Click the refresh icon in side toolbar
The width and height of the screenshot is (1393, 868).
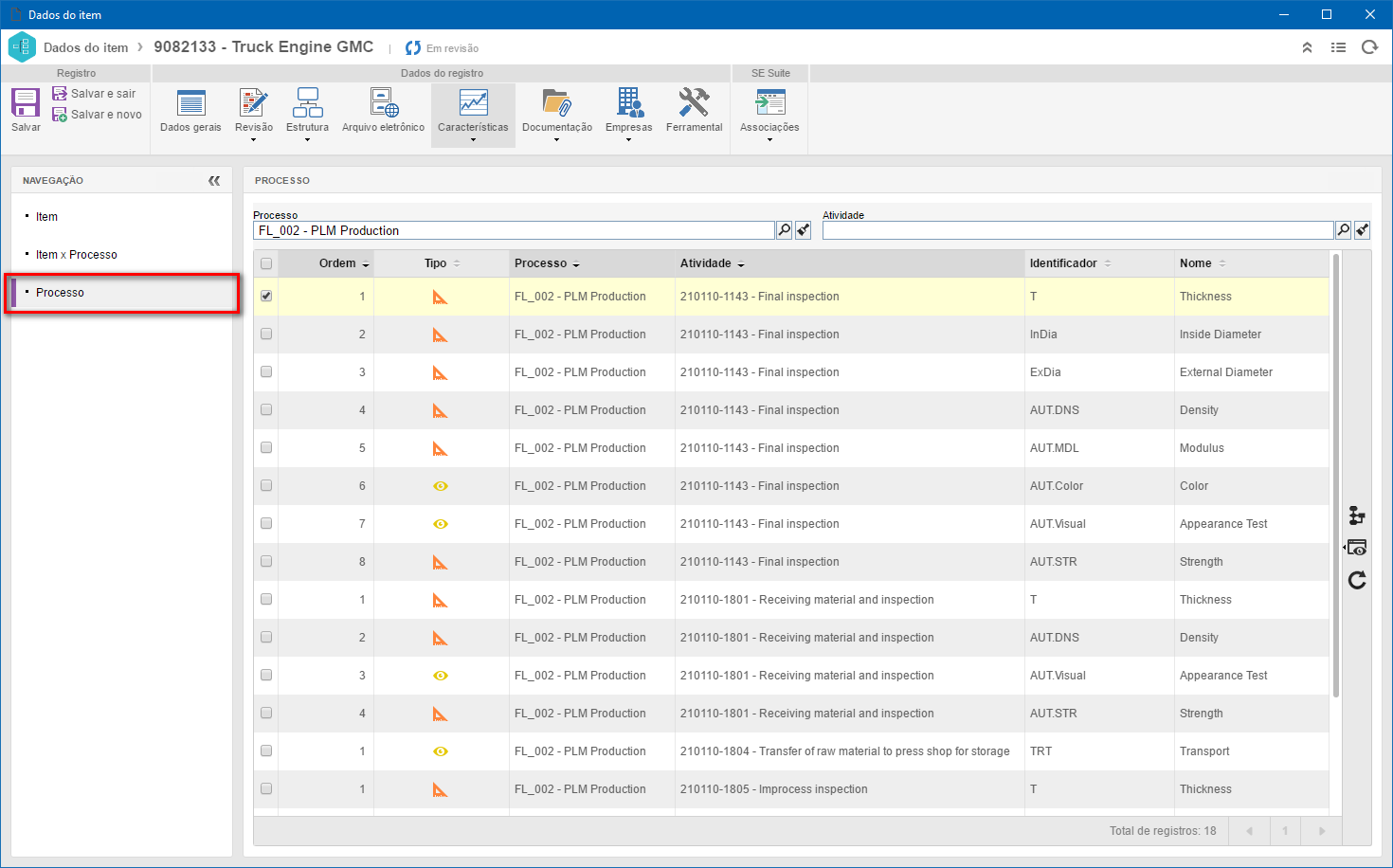[x=1357, y=580]
